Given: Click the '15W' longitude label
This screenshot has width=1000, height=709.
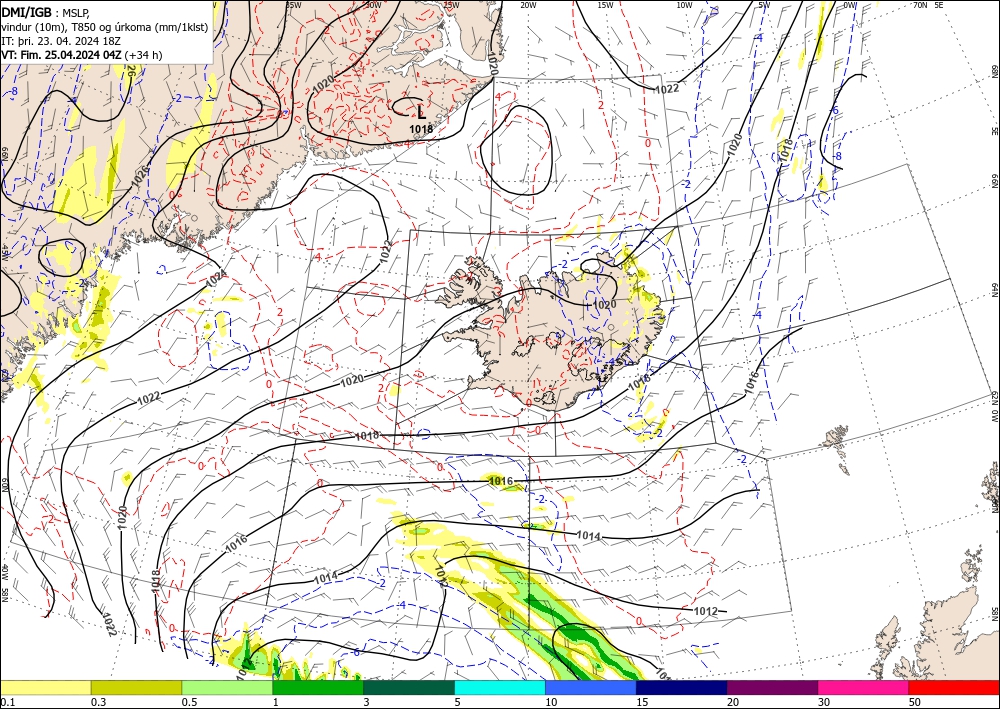Looking at the screenshot, I should (x=606, y=5).
